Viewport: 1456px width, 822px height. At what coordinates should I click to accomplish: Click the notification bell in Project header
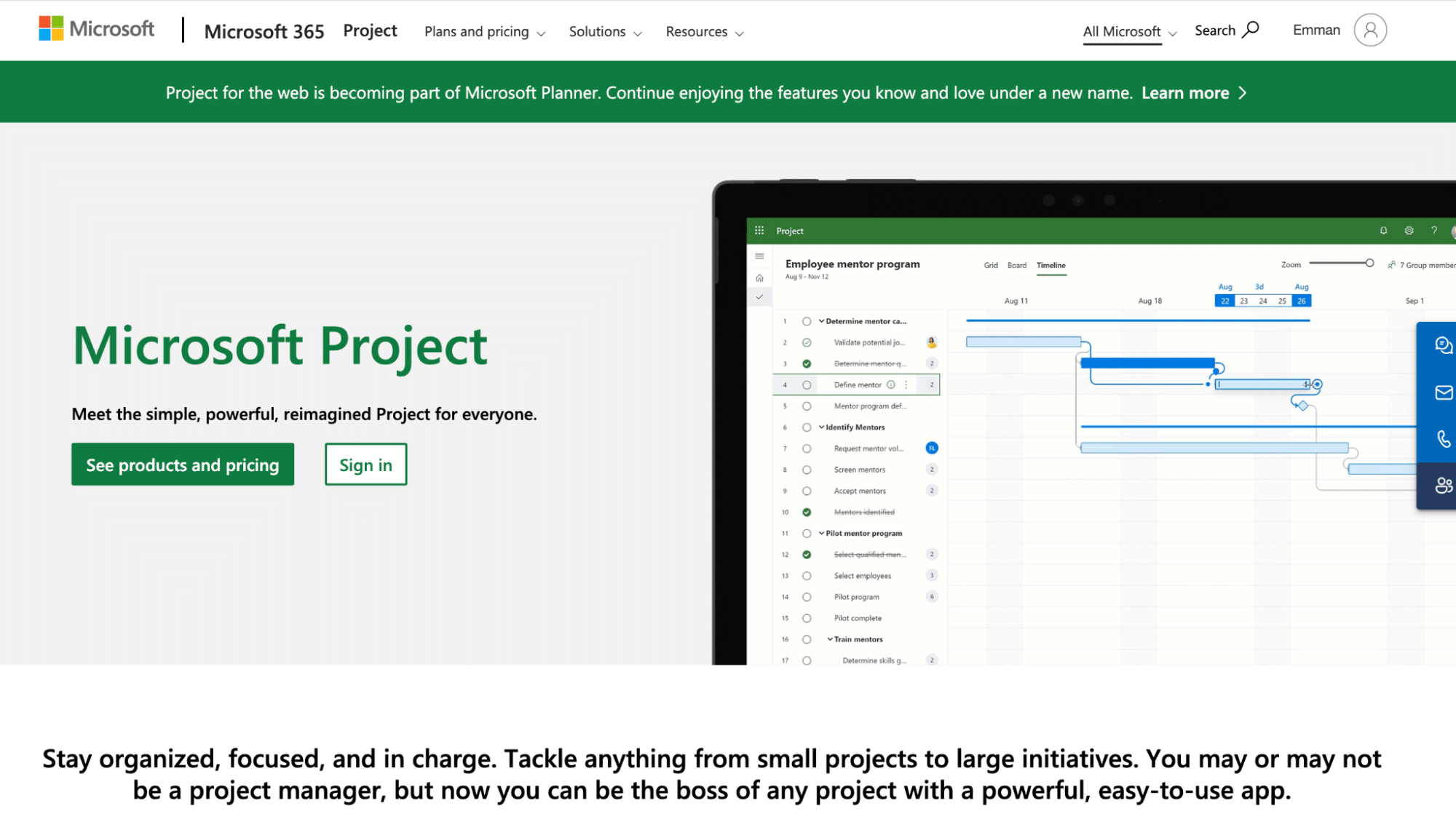1383,231
